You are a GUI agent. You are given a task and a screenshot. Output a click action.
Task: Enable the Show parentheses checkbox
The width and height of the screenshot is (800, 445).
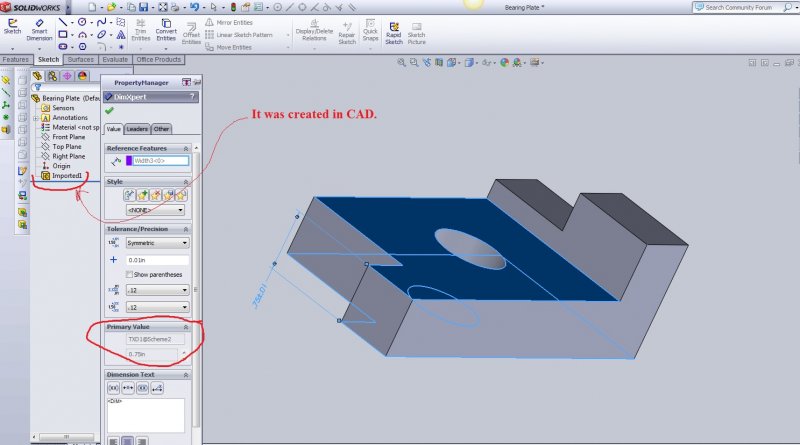130,274
